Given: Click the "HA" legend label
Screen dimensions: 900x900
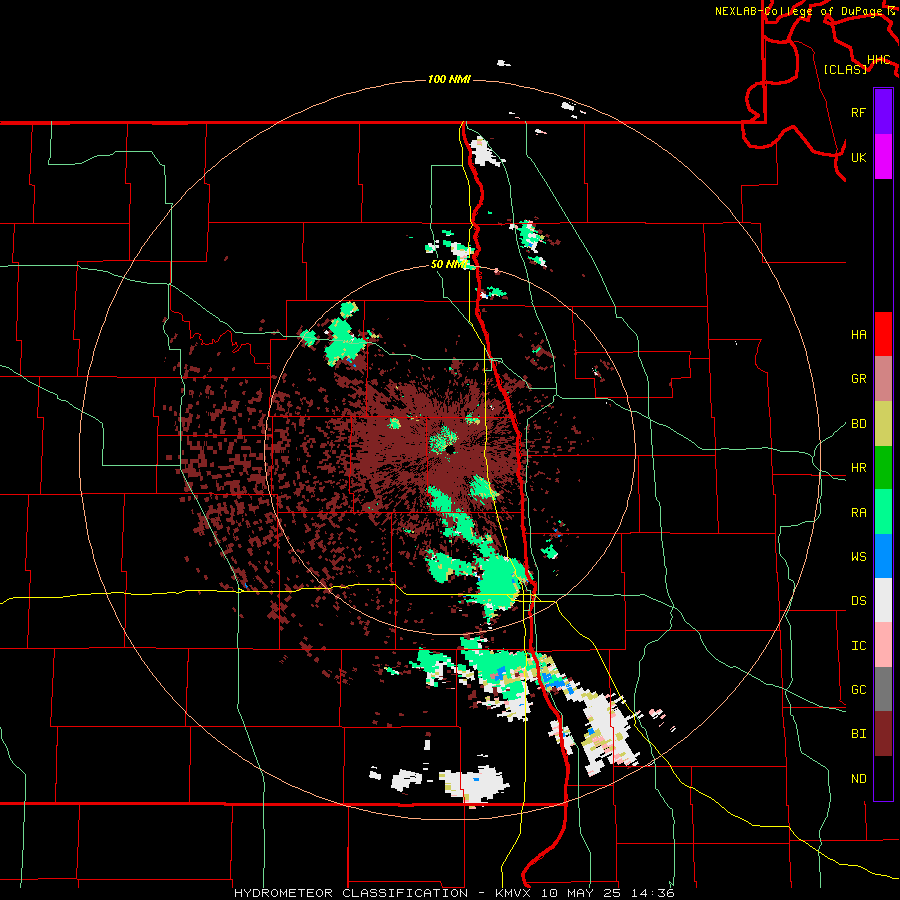Looking at the screenshot, I should (858, 335).
